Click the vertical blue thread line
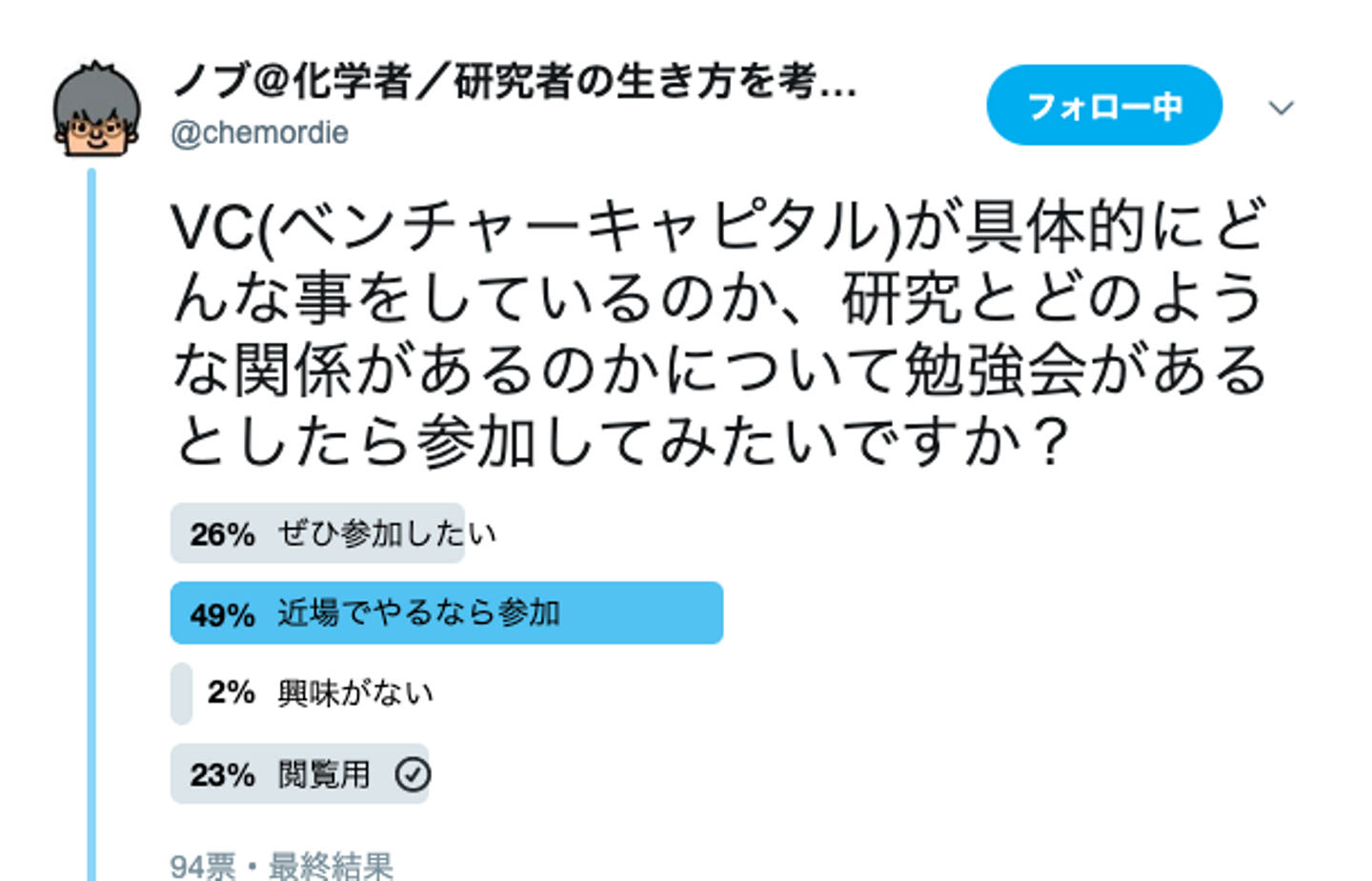This screenshot has height=881, width=1372. tap(91, 524)
